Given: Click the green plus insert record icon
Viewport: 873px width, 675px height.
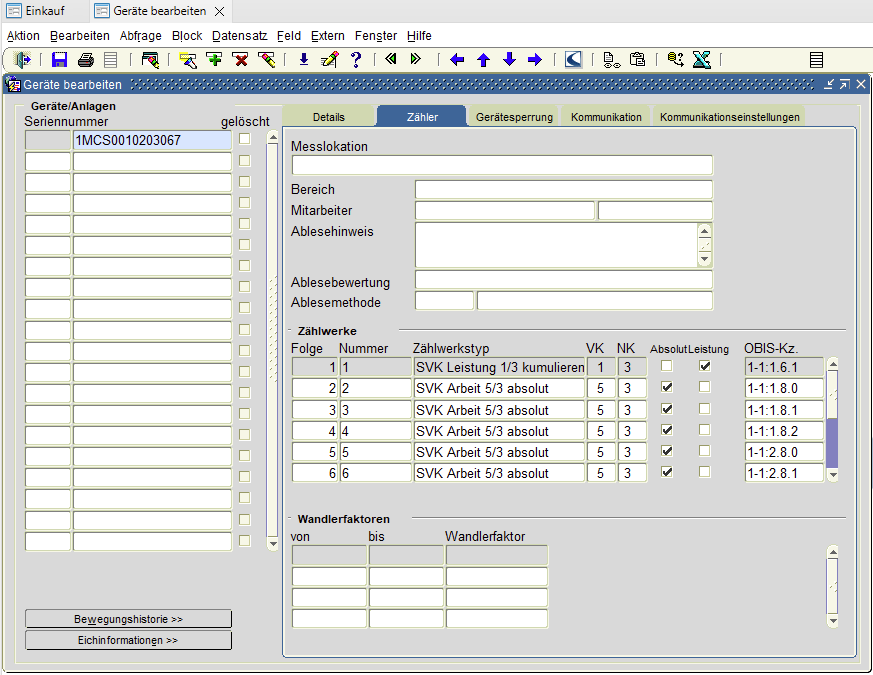Looking at the screenshot, I should [214, 60].
